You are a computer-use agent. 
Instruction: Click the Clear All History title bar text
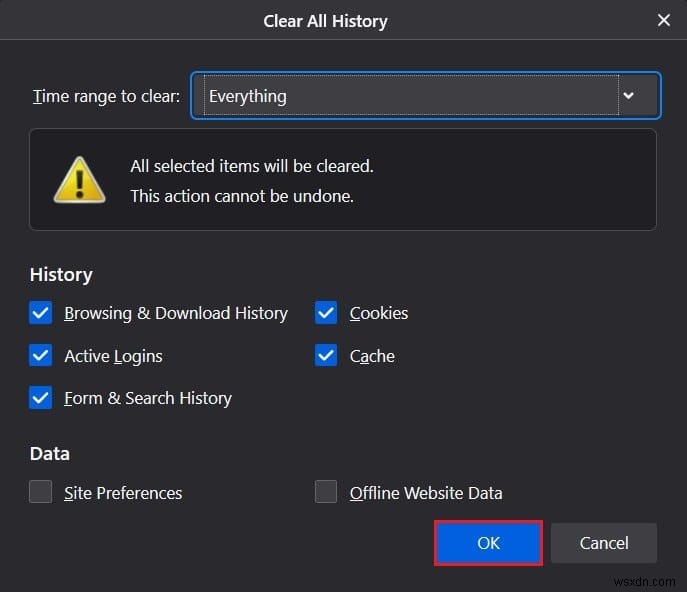pos(325,20)
